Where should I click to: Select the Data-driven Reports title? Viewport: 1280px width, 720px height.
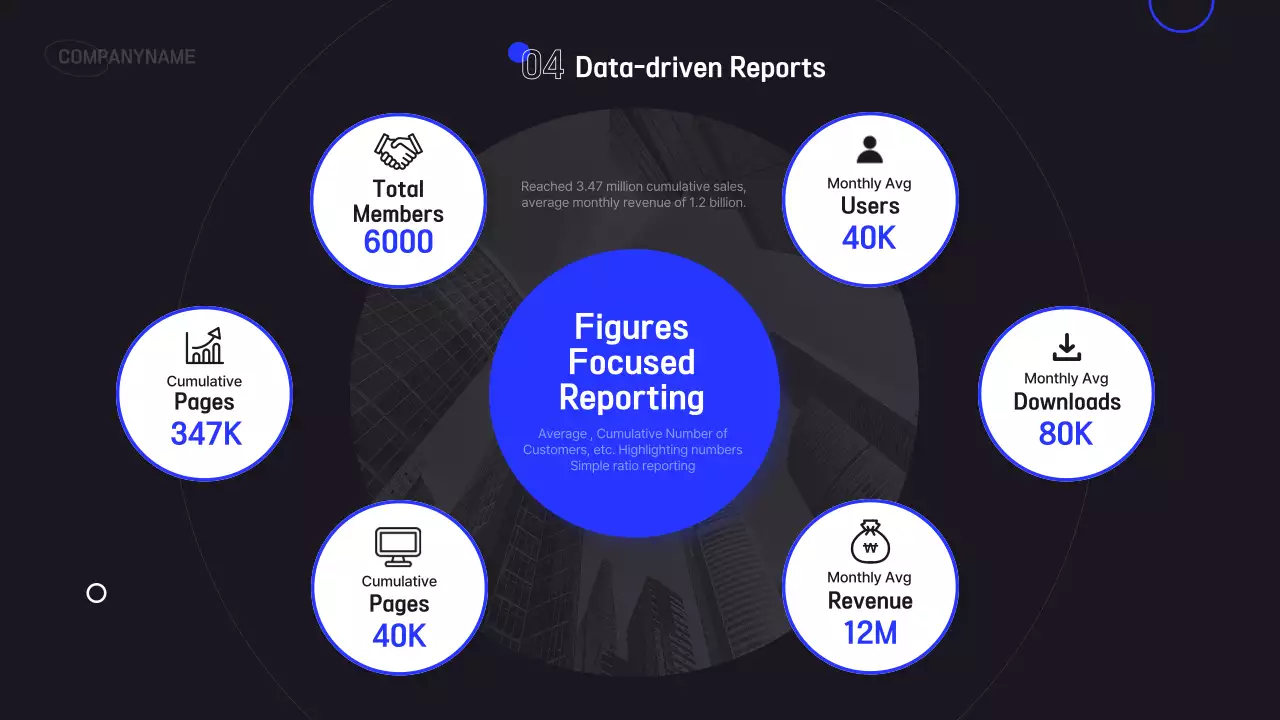[700, 67]
